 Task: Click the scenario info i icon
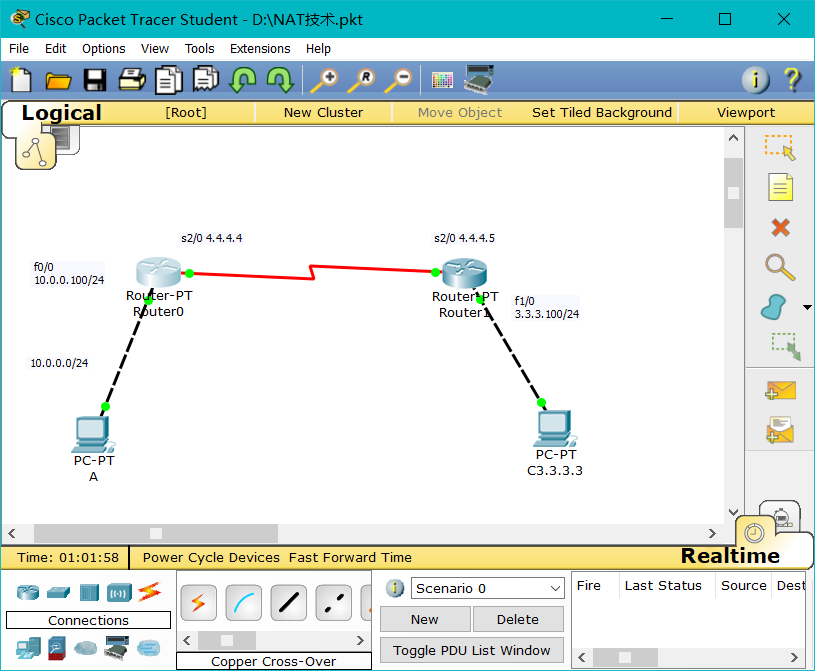pos(395,588)
